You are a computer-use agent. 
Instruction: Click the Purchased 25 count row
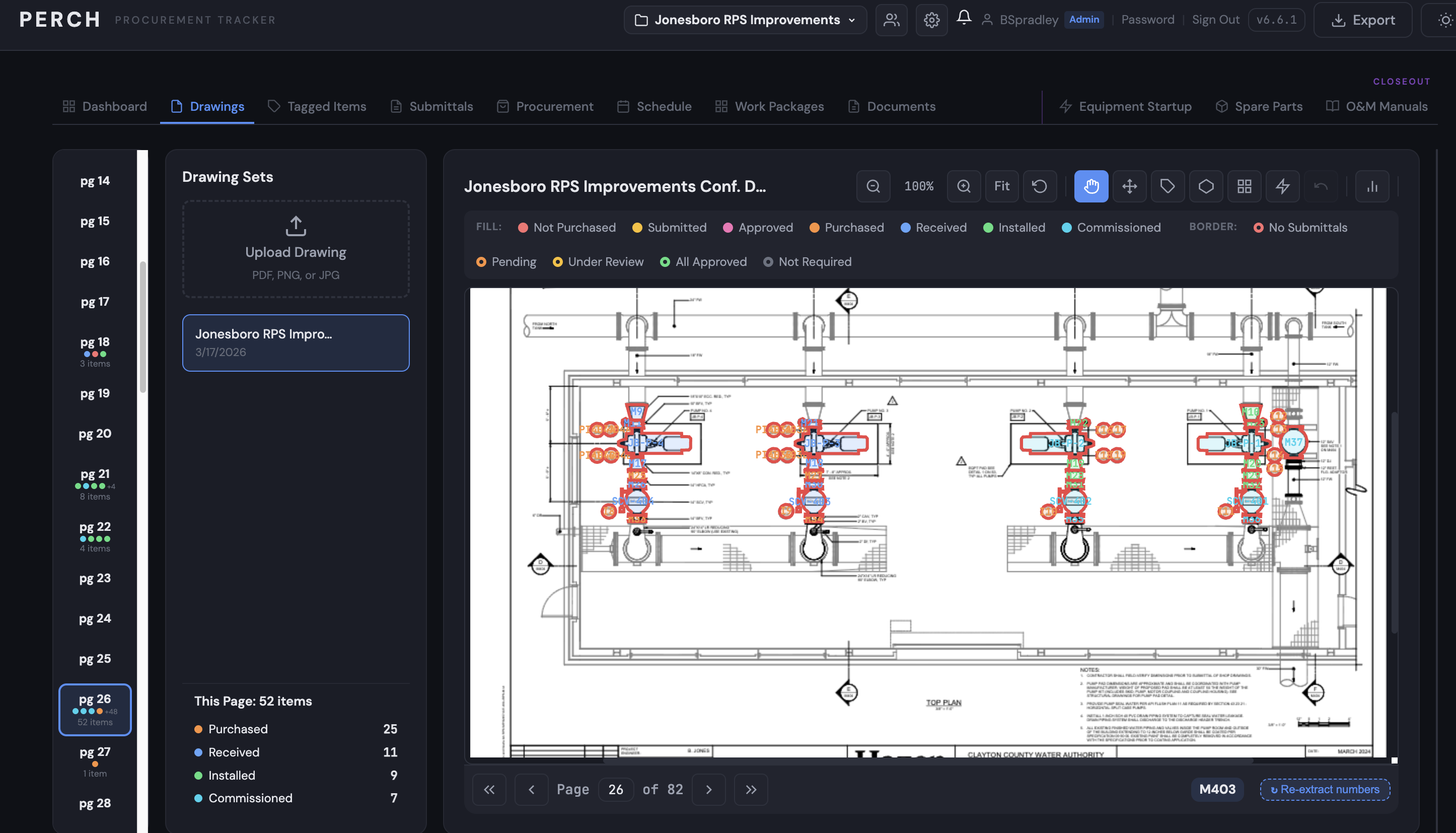296,729
